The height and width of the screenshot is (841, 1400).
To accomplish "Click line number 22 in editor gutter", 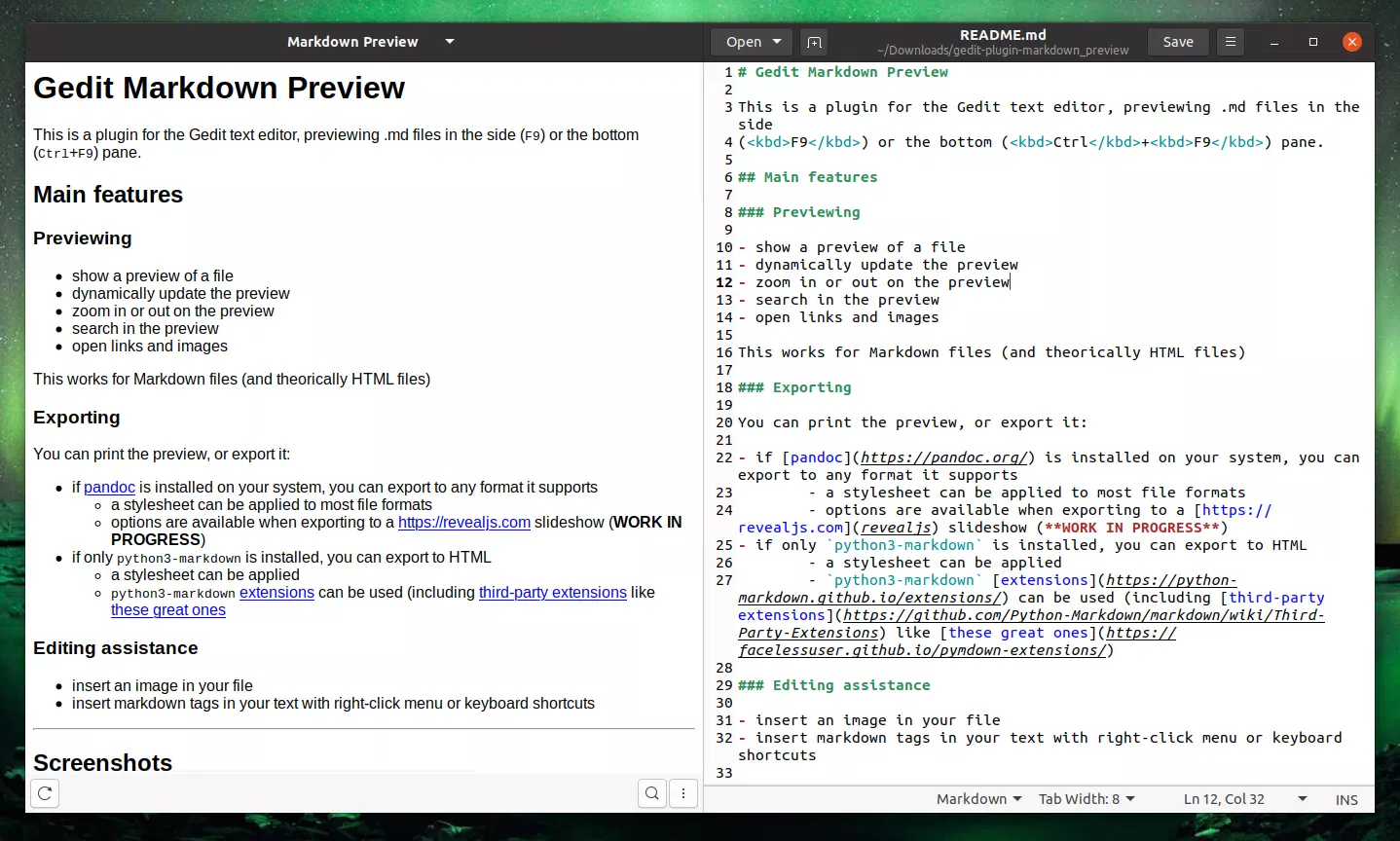I will tap(724, 457).
